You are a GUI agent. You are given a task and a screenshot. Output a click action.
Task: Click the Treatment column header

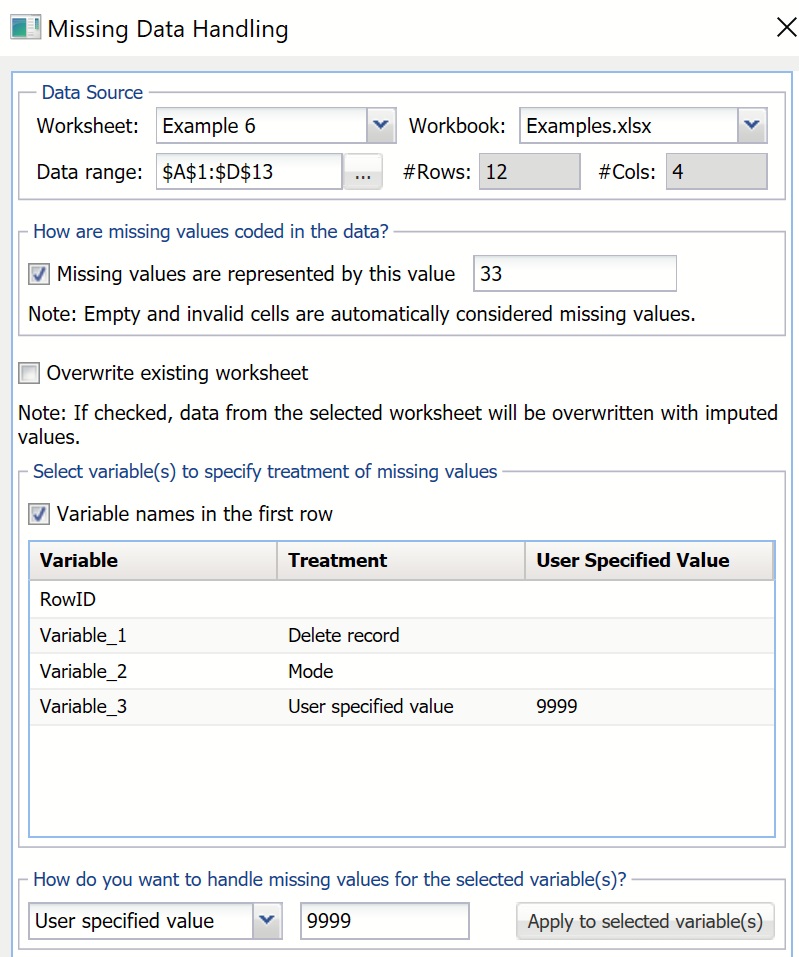400,561
